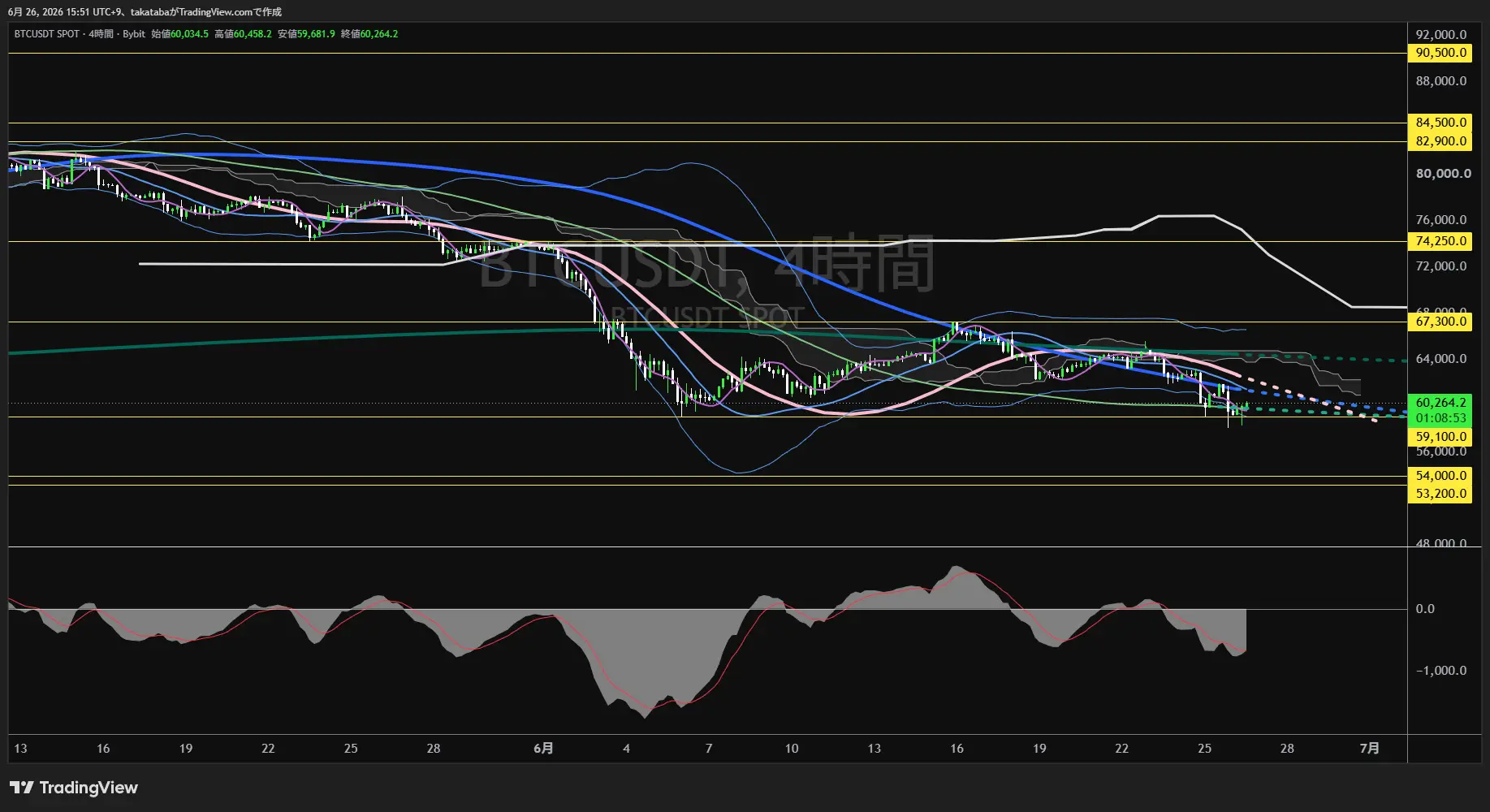Screen dimensions: 1490x812
Task: Click the 7月 date label on time axis
Action: point(1369,749)
